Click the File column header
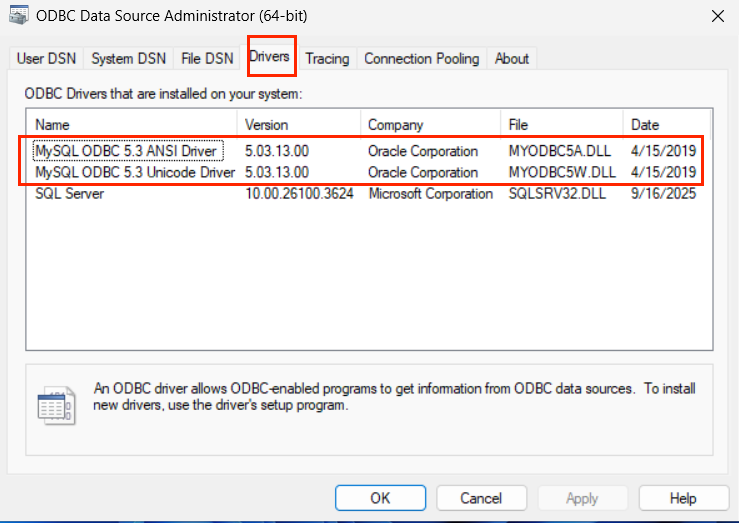Image resolution: width=739 pixels, height=523 pixels. click(x=561, y=125)
